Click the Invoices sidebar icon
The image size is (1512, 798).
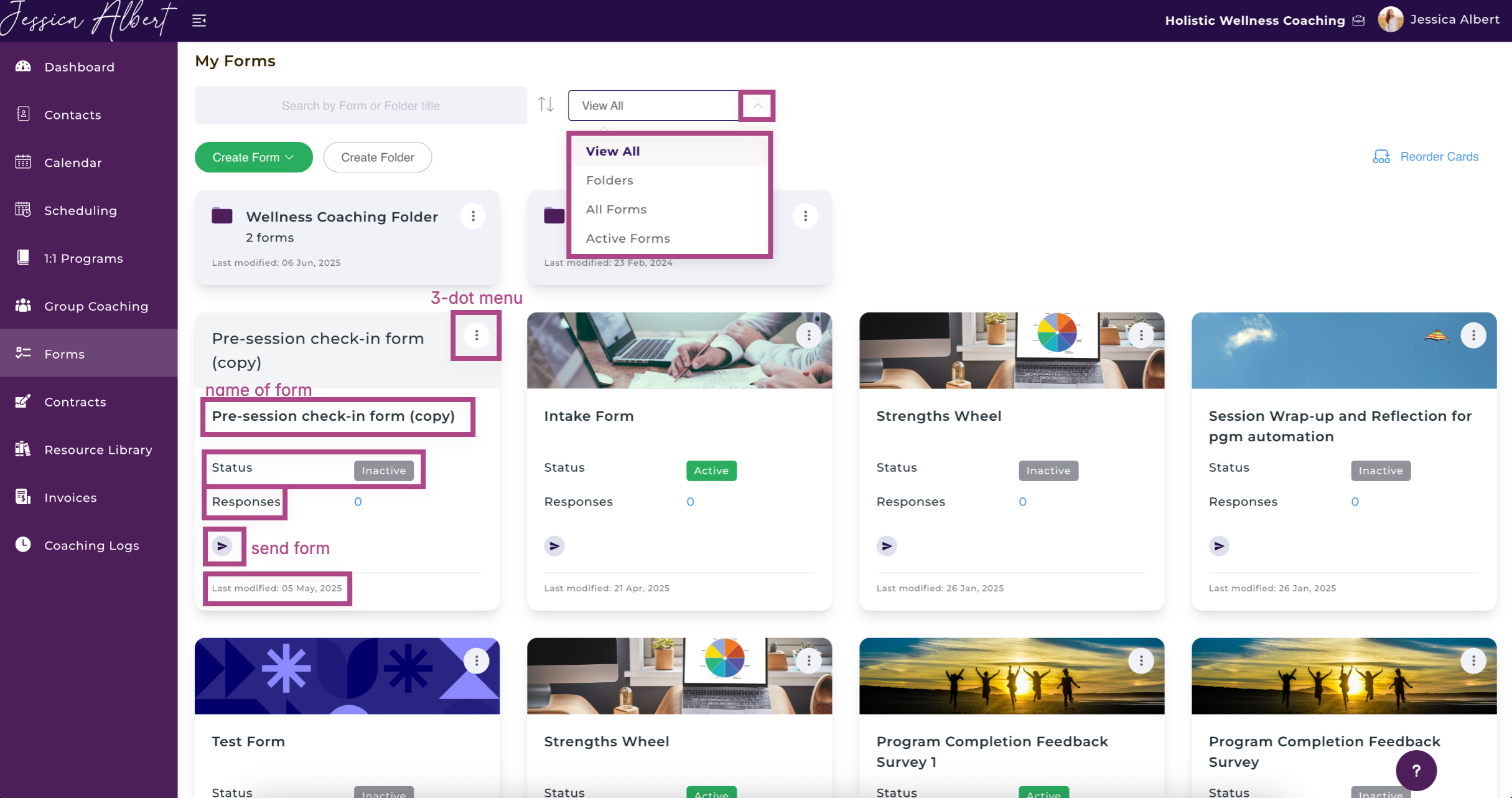pos(23,497)
